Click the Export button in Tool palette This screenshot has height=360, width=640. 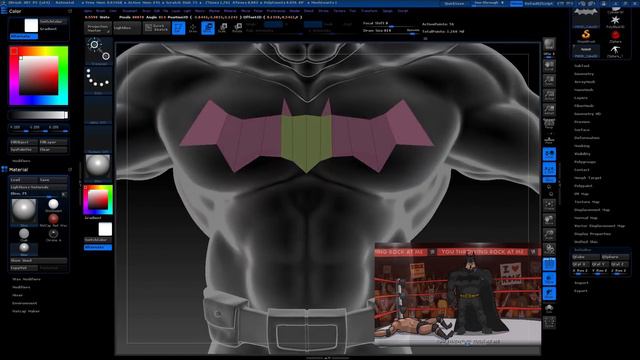tap(581, 291)
